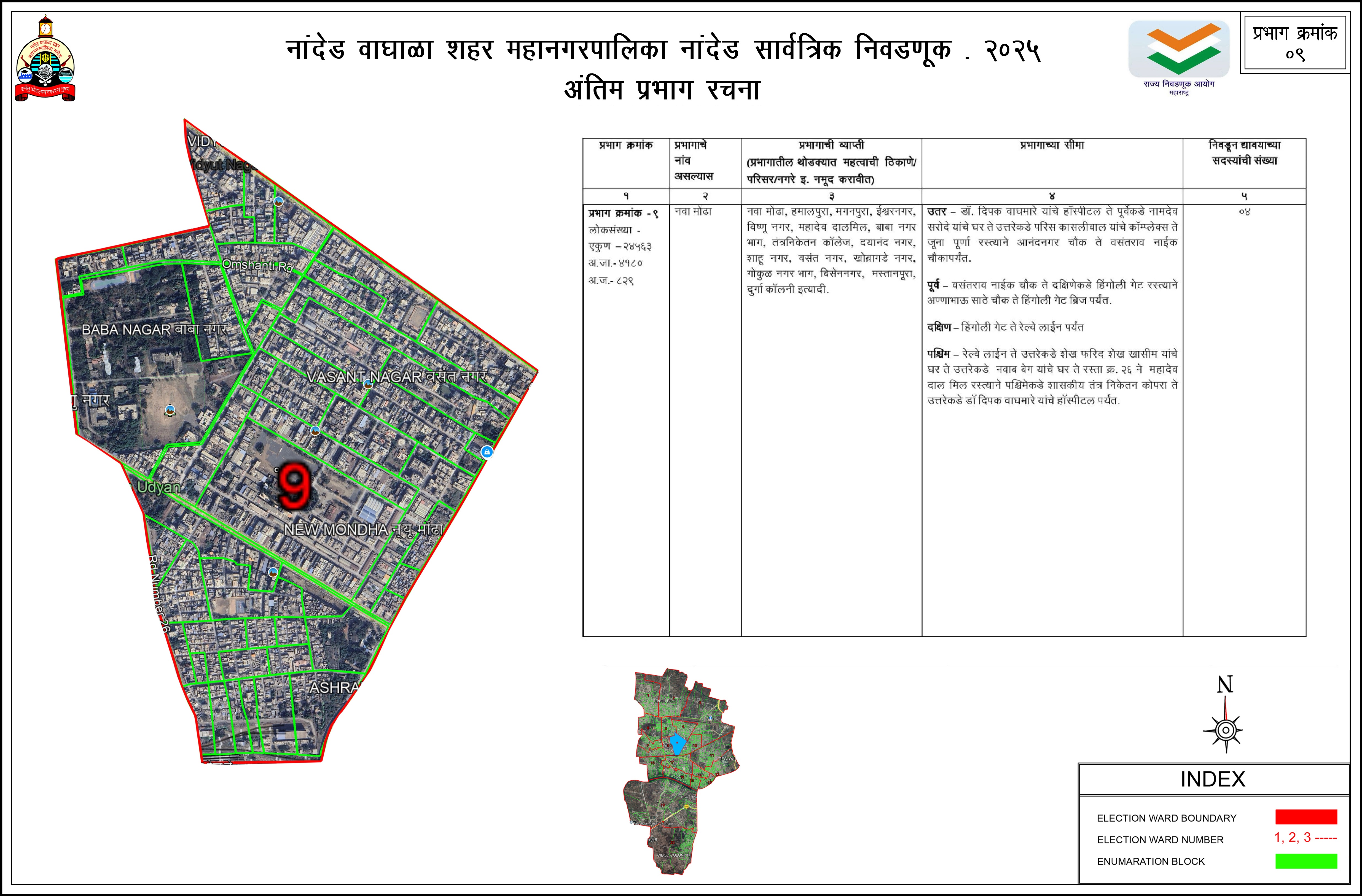The image size is (1362, 896).
Task: Click the प्रभाग क्रमांक ०९ box
Action: click(1294, 42)
